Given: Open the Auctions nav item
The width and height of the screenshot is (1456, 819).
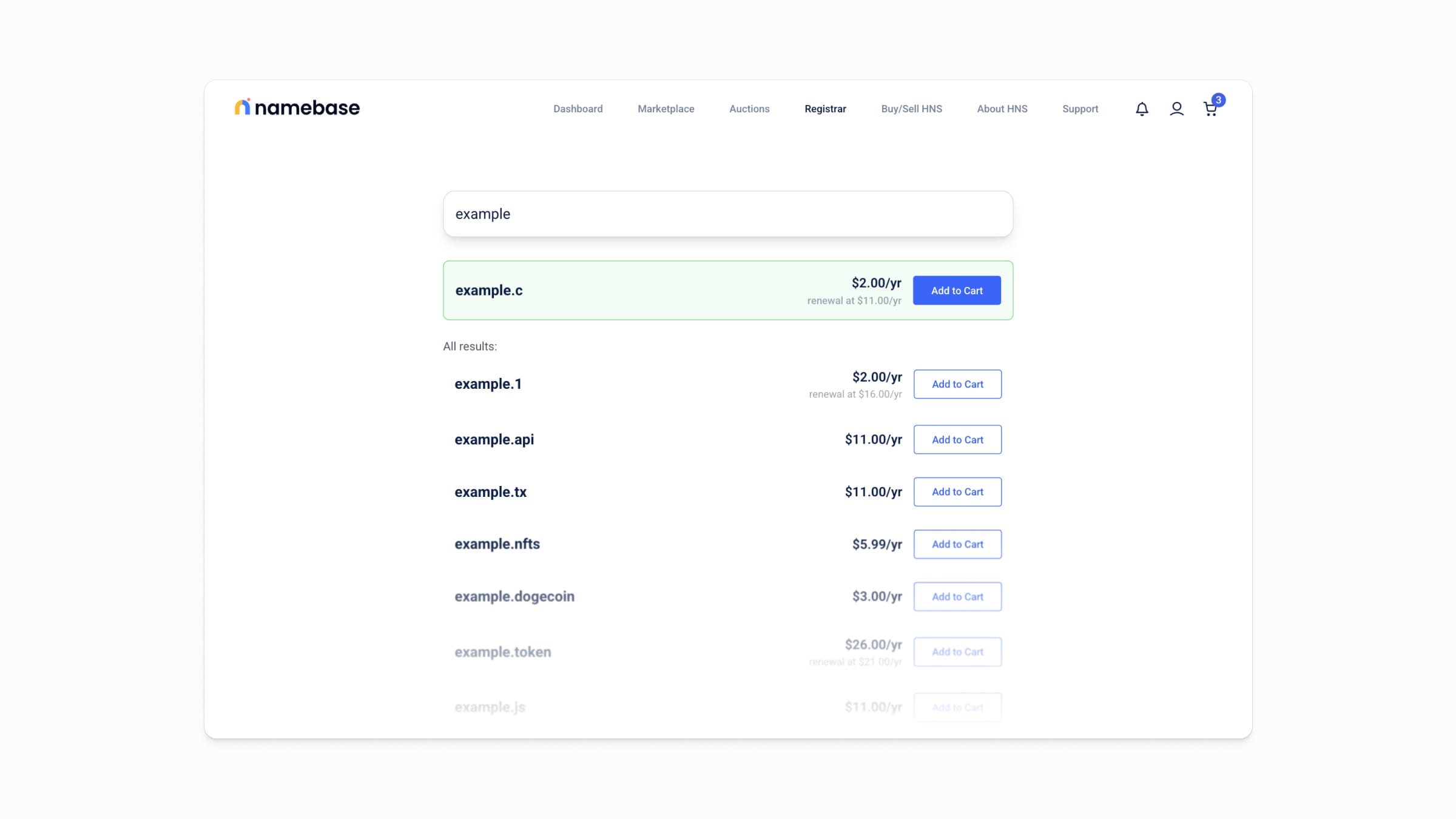Looking at the screenshot, I should tap(749, 109).
